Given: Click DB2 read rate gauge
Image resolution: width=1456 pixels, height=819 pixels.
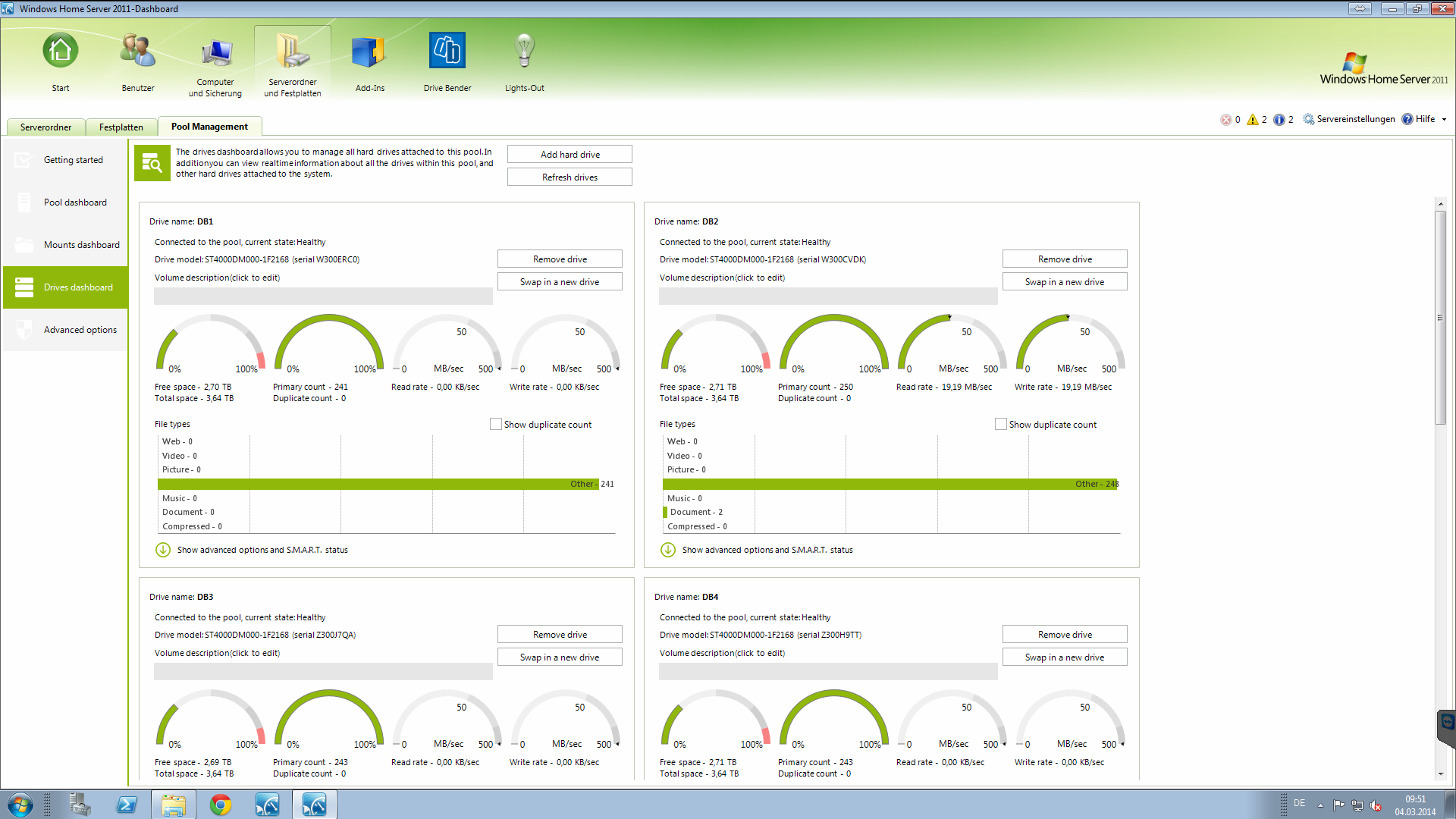Looking at the screenshot, I should [x=952, y=344].
